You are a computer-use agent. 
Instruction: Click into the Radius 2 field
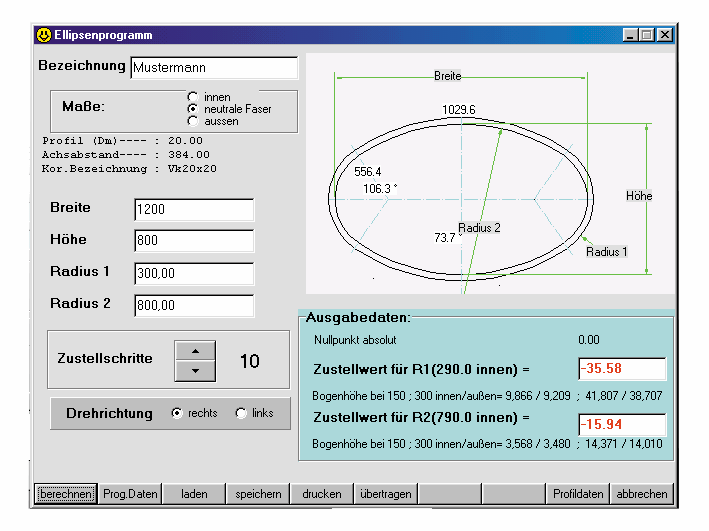pos(194,305)
